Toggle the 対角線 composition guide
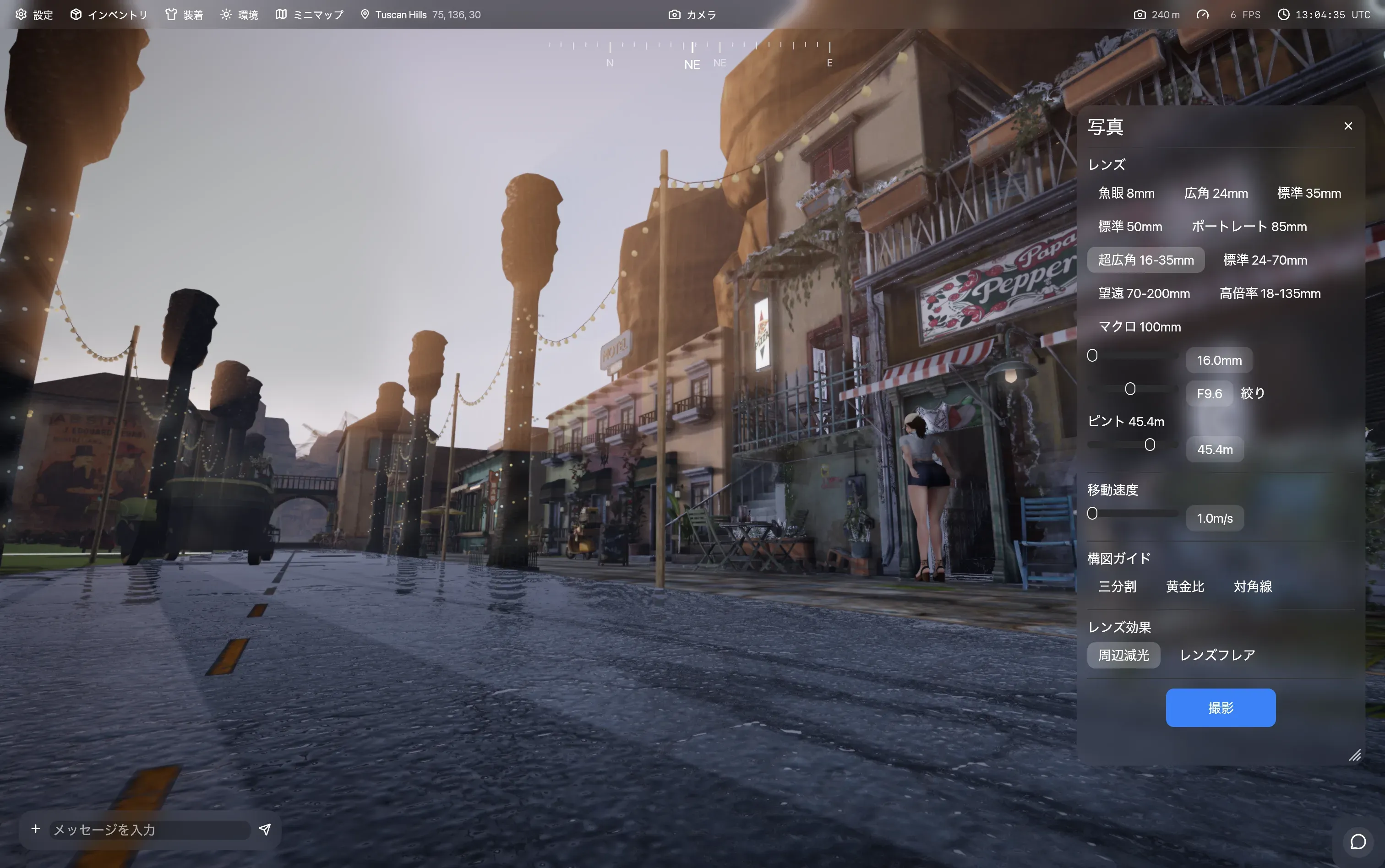Viewport: 1385px width, 868px height. click(x=1252, y=586)
